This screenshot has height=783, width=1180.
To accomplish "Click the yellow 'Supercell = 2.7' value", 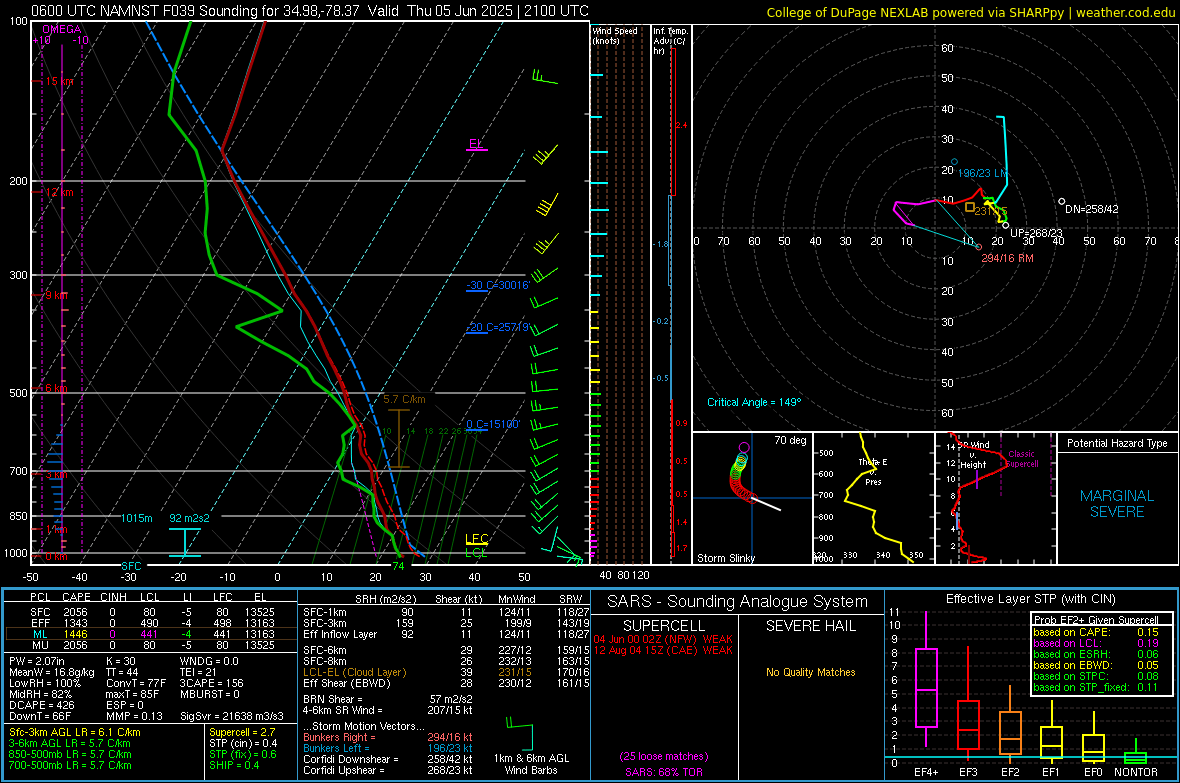I will click(x=242, y=733).
